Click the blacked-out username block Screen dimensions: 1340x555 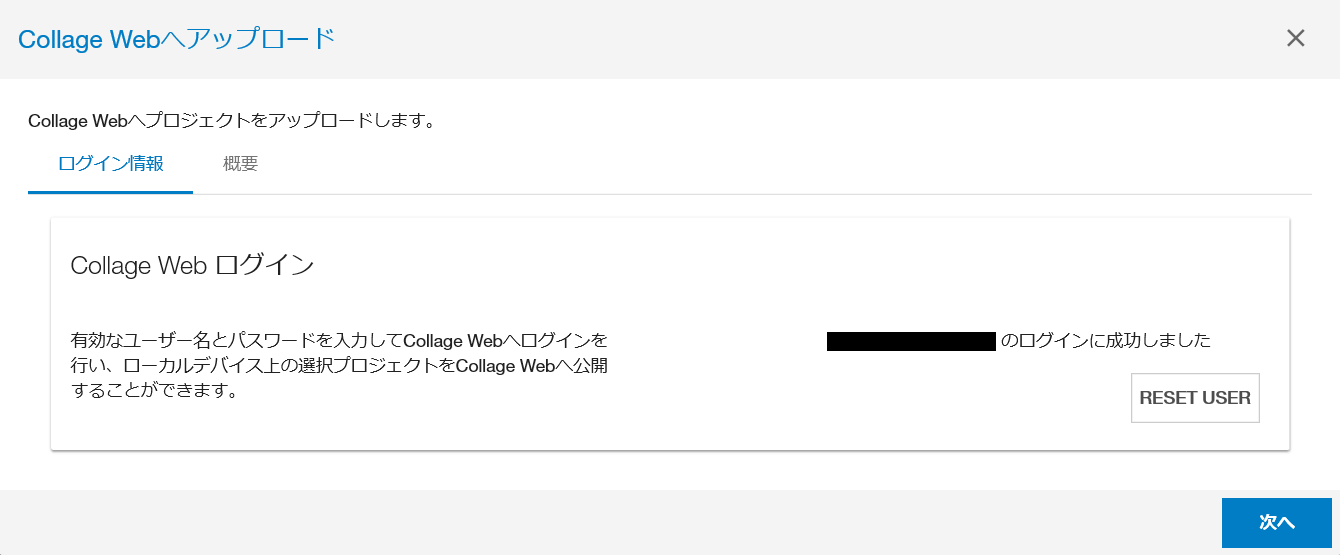coord(911,341)
